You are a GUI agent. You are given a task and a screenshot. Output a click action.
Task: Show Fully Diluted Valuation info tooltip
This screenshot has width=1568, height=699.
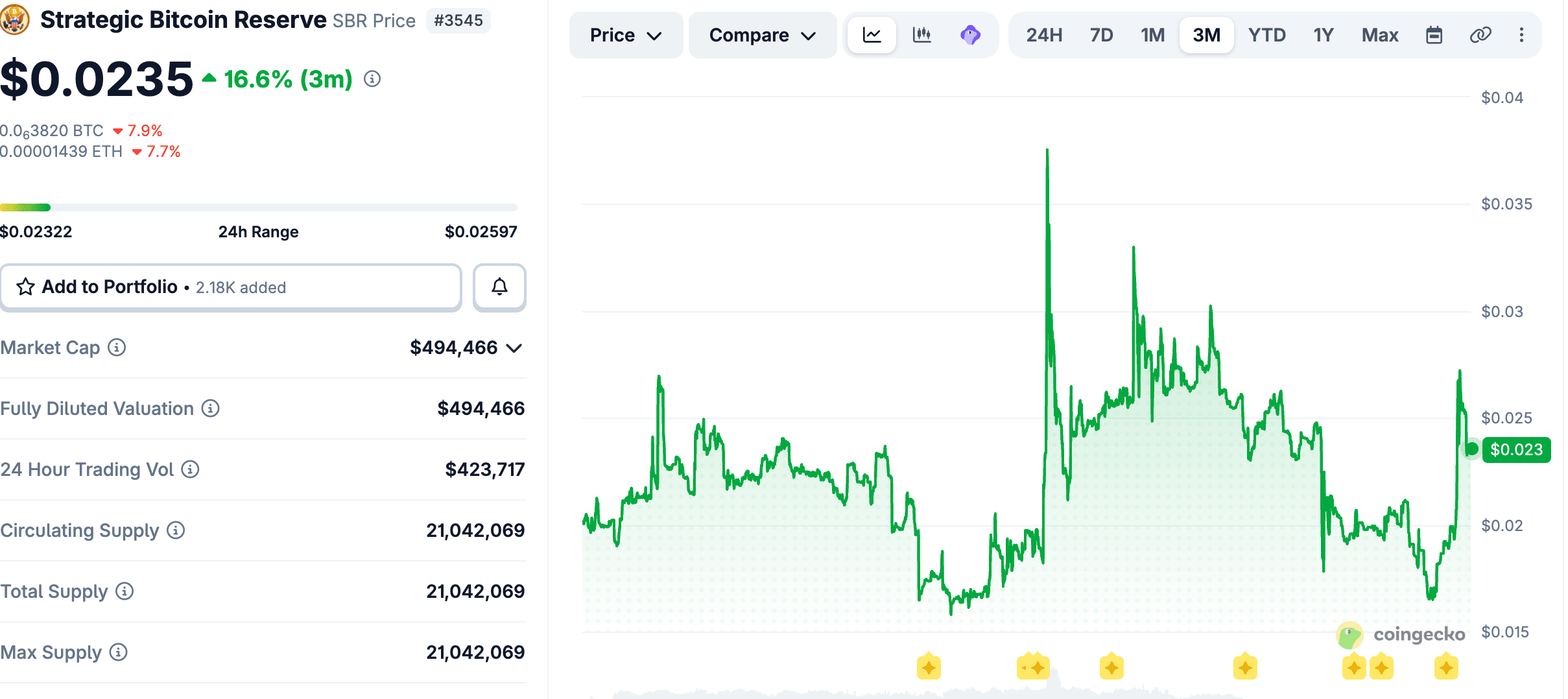point(210,409)
